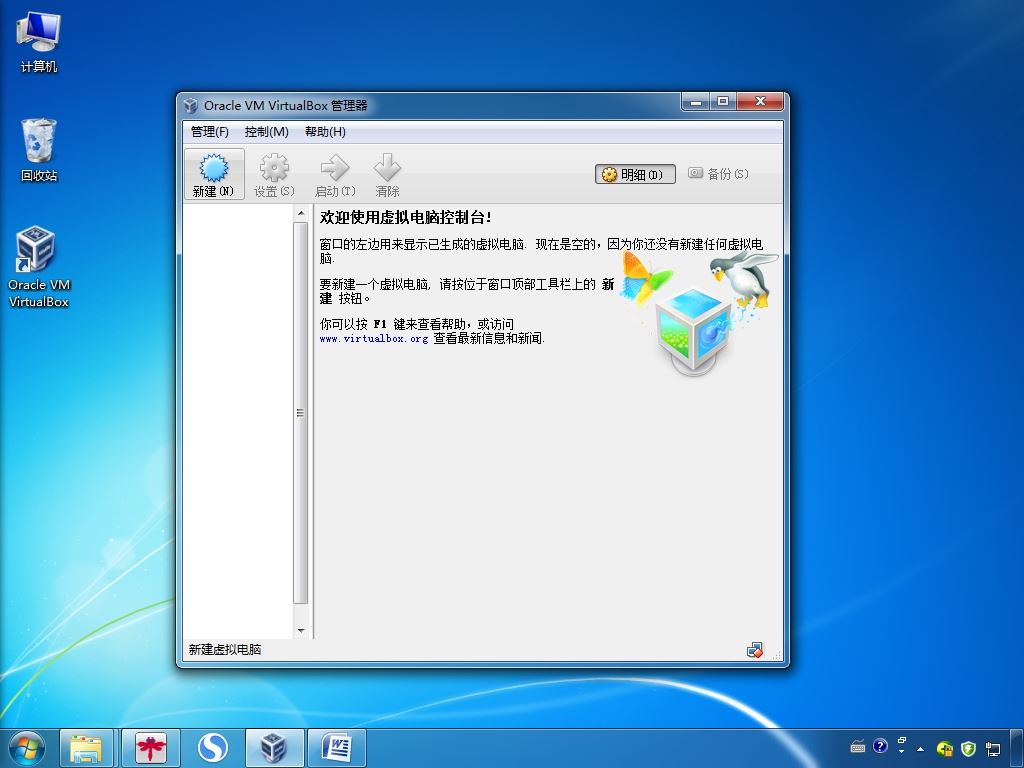
Task: Click the 设置(S) gear toolbar icon
Action: (274, 174)
